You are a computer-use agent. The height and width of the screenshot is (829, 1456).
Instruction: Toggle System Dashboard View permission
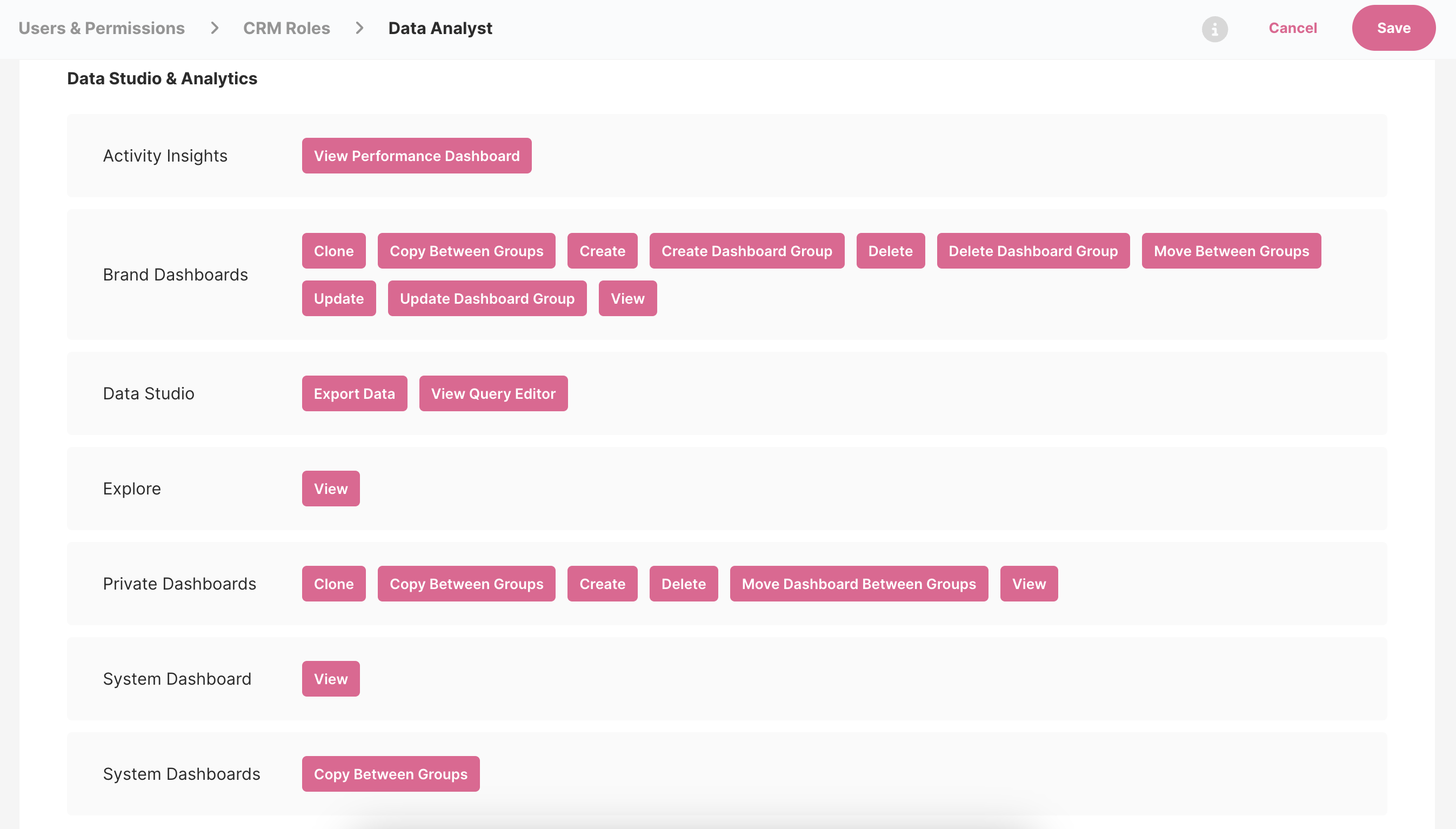(x=330, y=679)
